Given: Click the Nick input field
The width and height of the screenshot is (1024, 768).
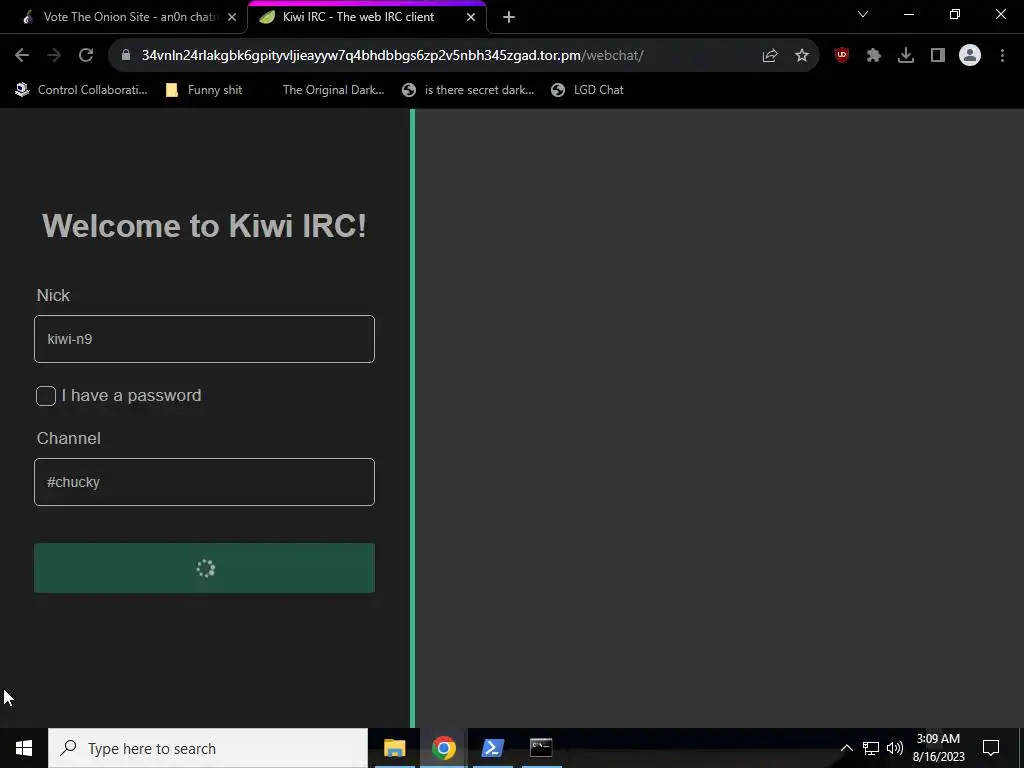Looking at the screenshot, I should (x=204, y=339).
